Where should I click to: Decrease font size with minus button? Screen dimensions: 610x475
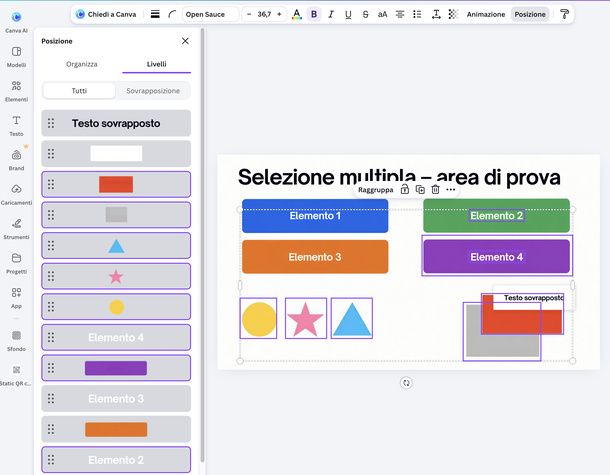(249, 14)
